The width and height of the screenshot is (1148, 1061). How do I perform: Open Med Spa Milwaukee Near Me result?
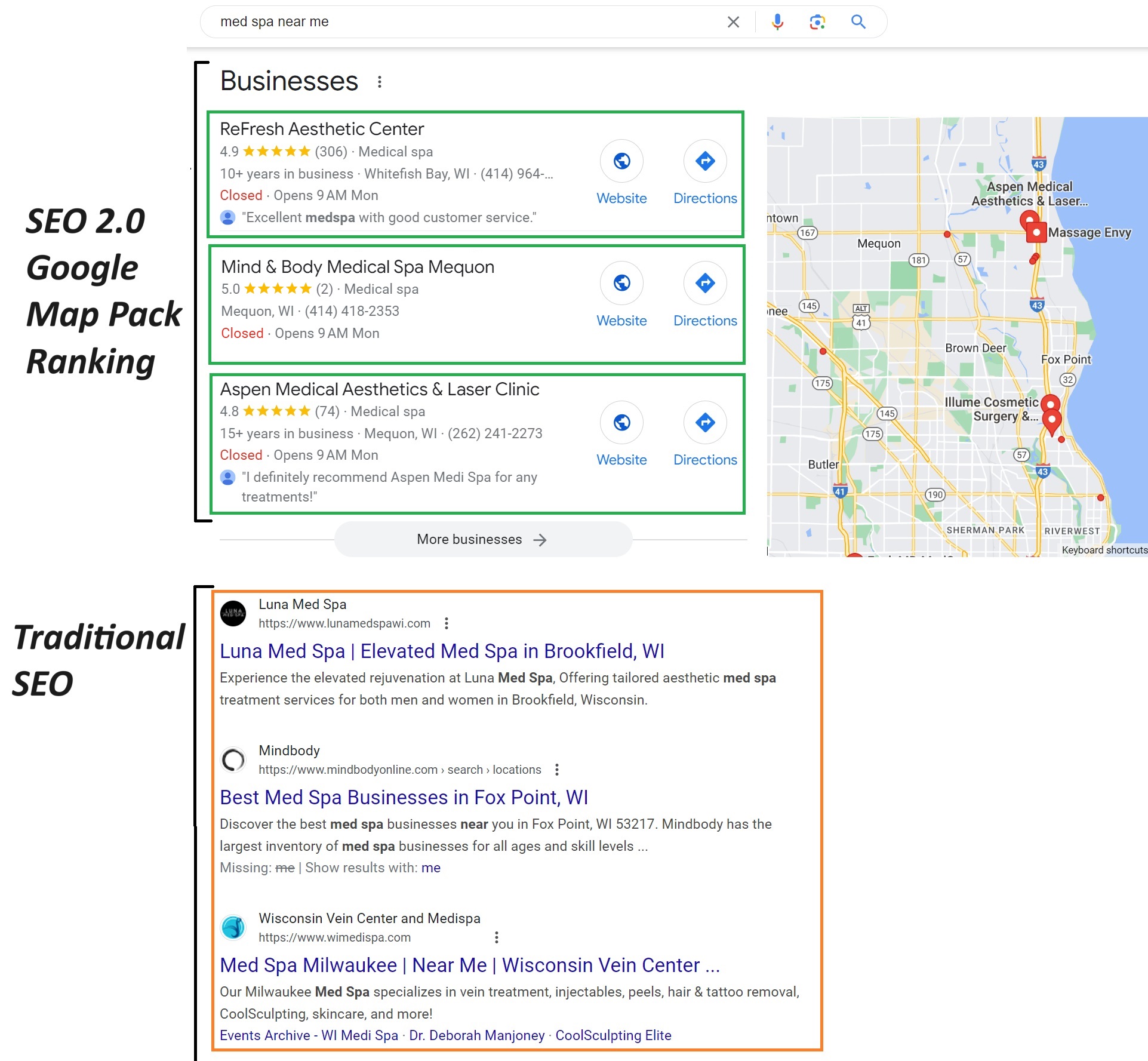(x=470, y=965)
